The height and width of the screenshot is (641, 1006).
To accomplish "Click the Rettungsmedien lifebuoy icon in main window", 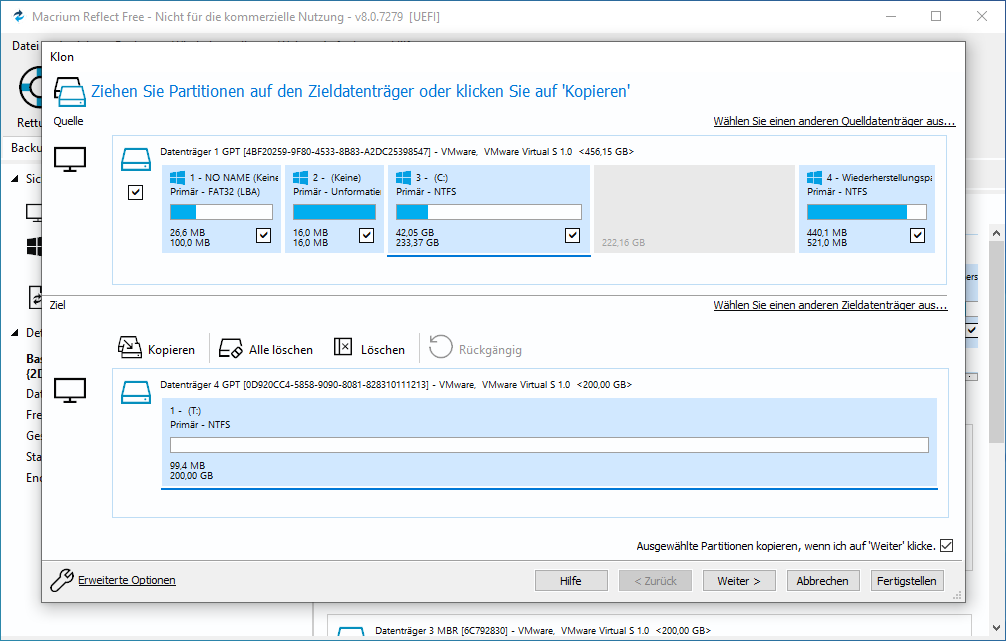I will [x=30, y=87].
